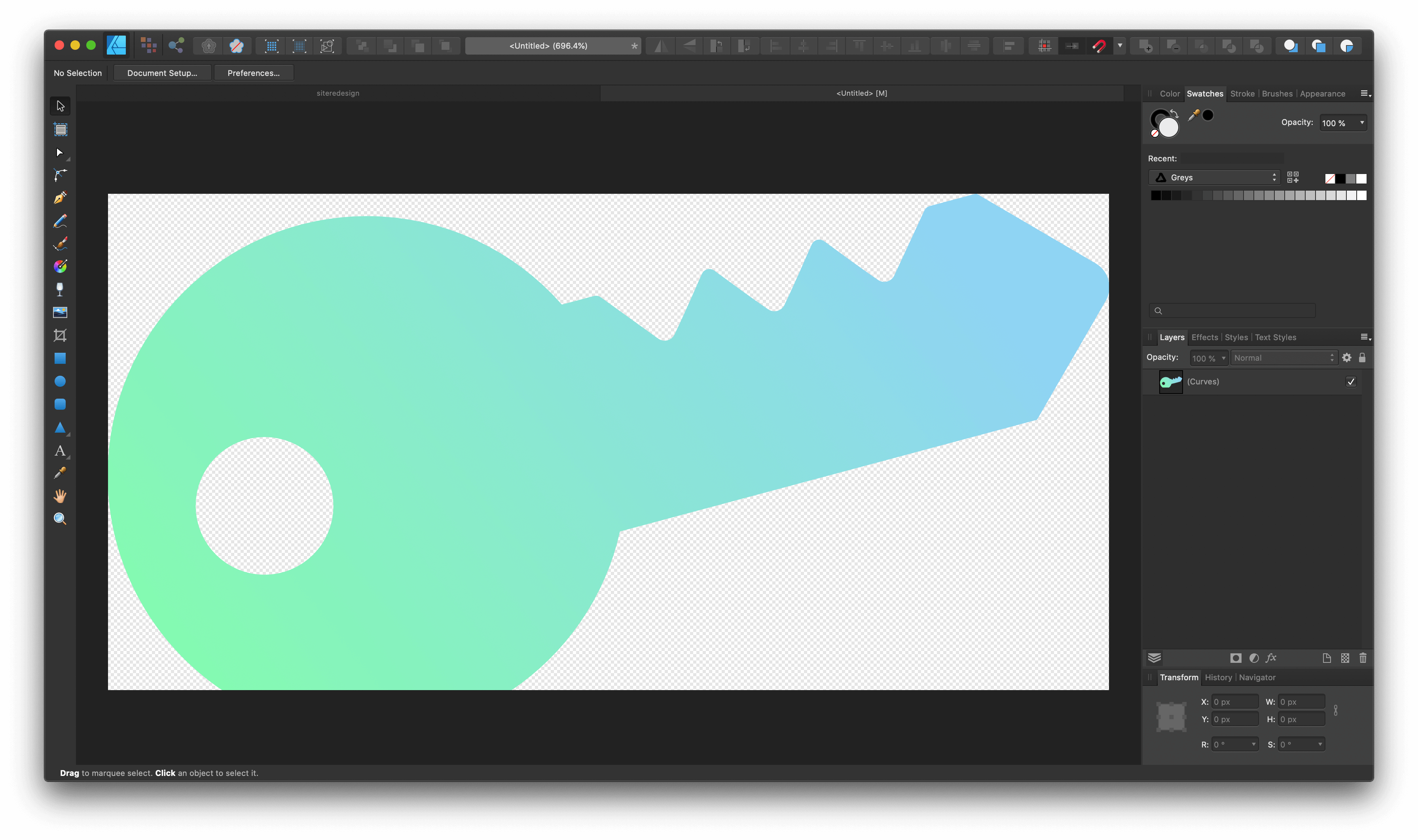1418x840 pixels.
Task: Toggle the layer lock icon
Action: (1362, 358)
